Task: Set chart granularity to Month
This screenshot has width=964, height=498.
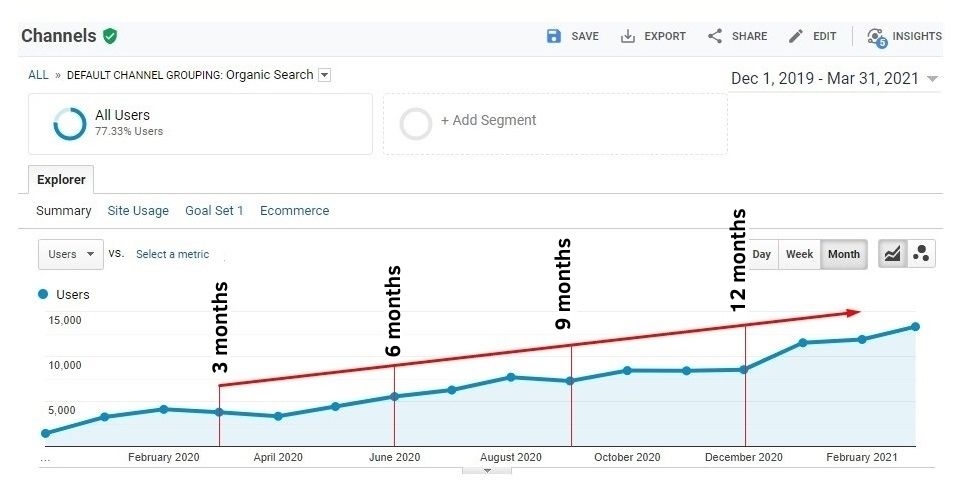Action: tap(843, 254)
